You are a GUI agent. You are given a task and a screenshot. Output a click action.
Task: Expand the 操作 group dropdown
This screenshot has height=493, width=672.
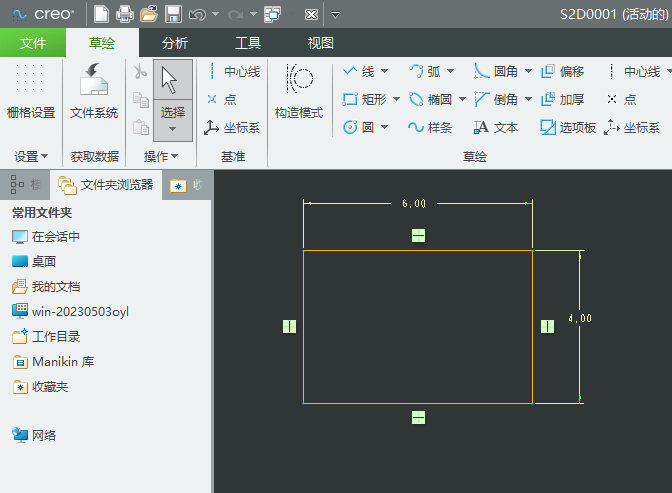pyautogui.click(x=161, y=157)
